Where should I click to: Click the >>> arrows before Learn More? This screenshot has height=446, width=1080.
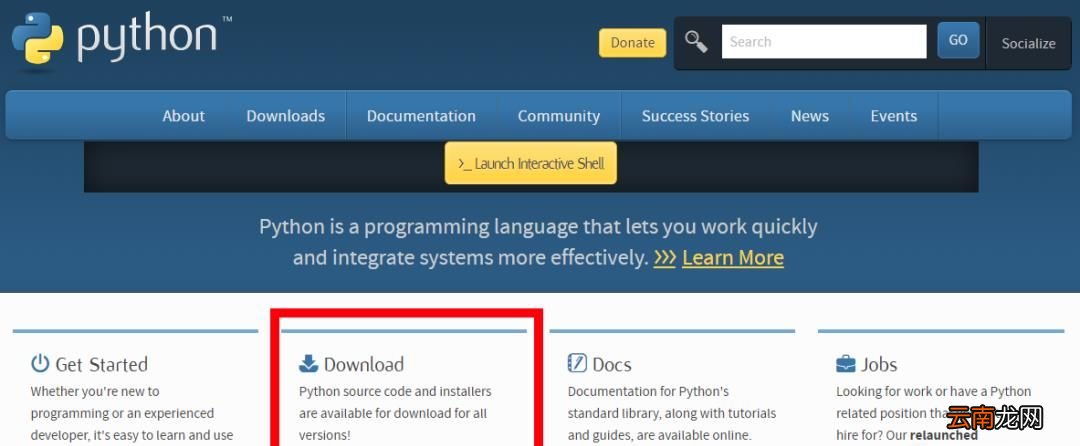[x=665, y=257]
